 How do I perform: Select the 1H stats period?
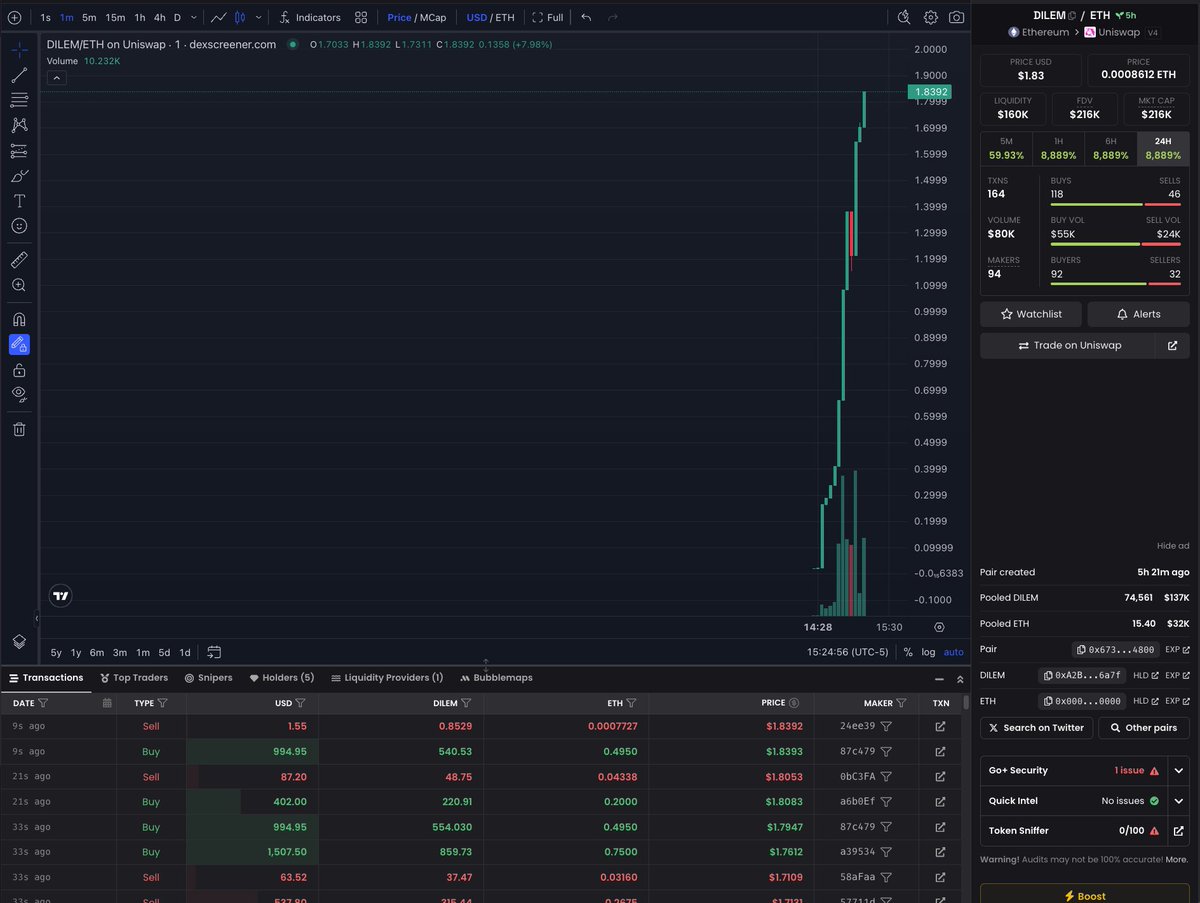(1058, 148)
